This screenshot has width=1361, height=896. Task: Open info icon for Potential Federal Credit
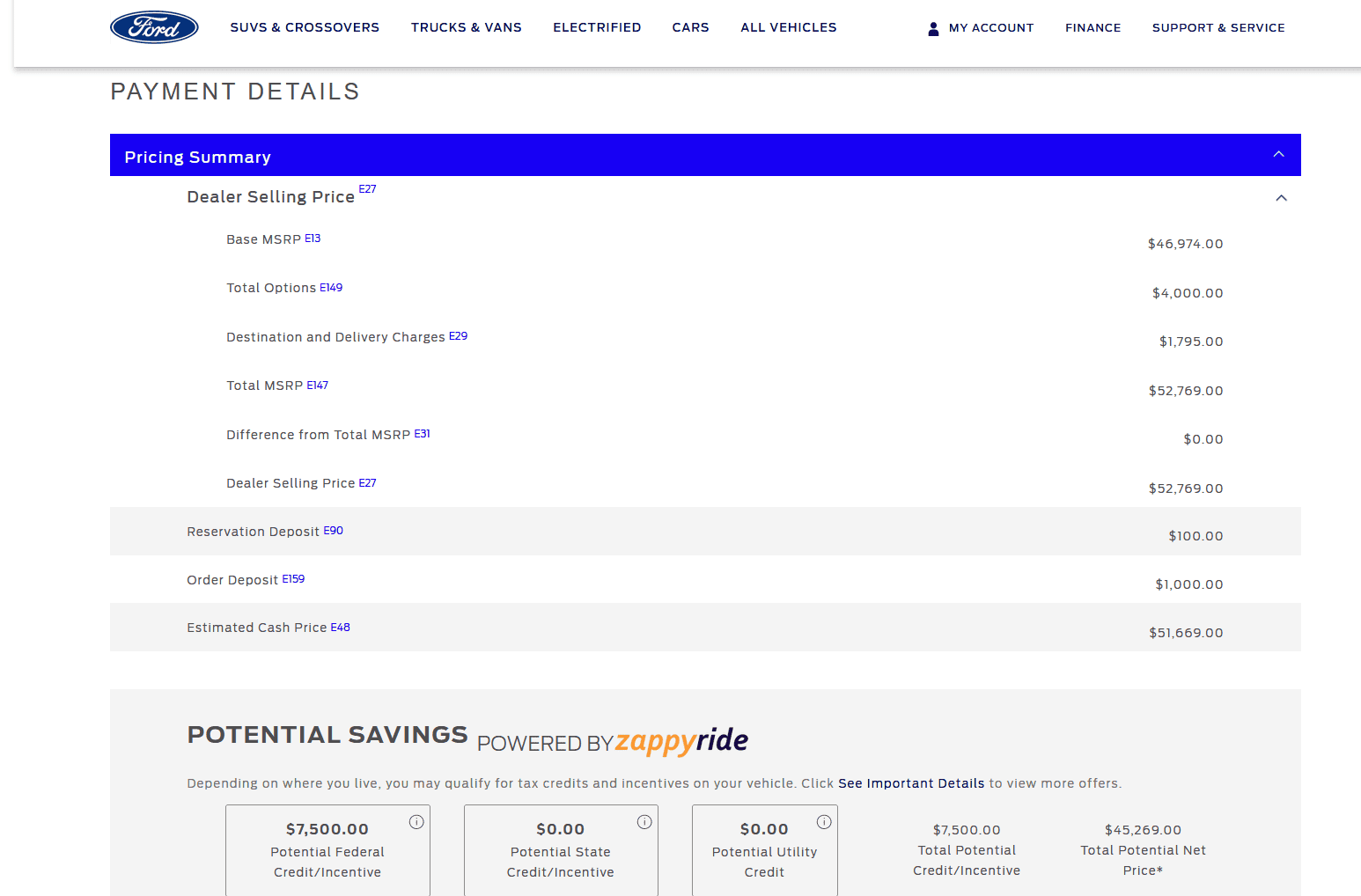416,821
